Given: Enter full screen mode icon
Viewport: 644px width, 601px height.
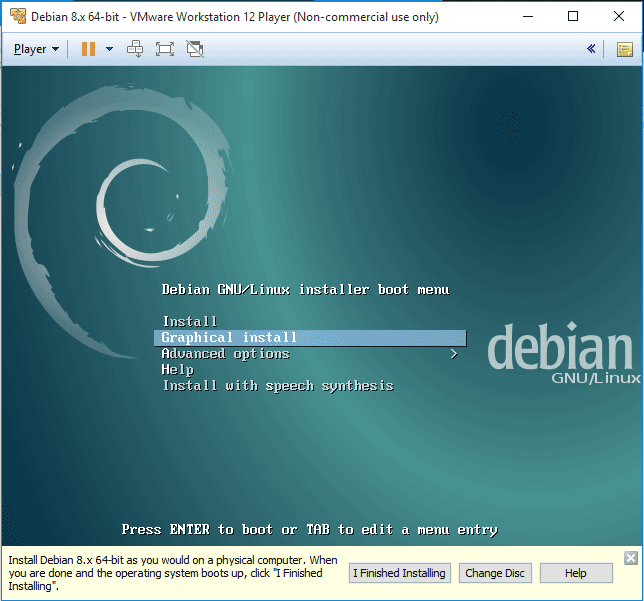Looking at the screenshot, I should tap(165, 49).
